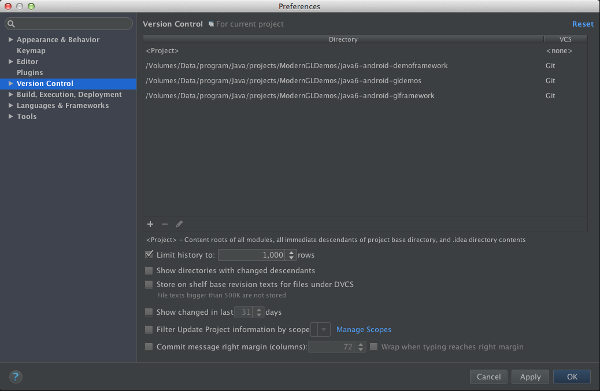Click the Show changed days stepper arrows
600x391 pixels.
259,312
